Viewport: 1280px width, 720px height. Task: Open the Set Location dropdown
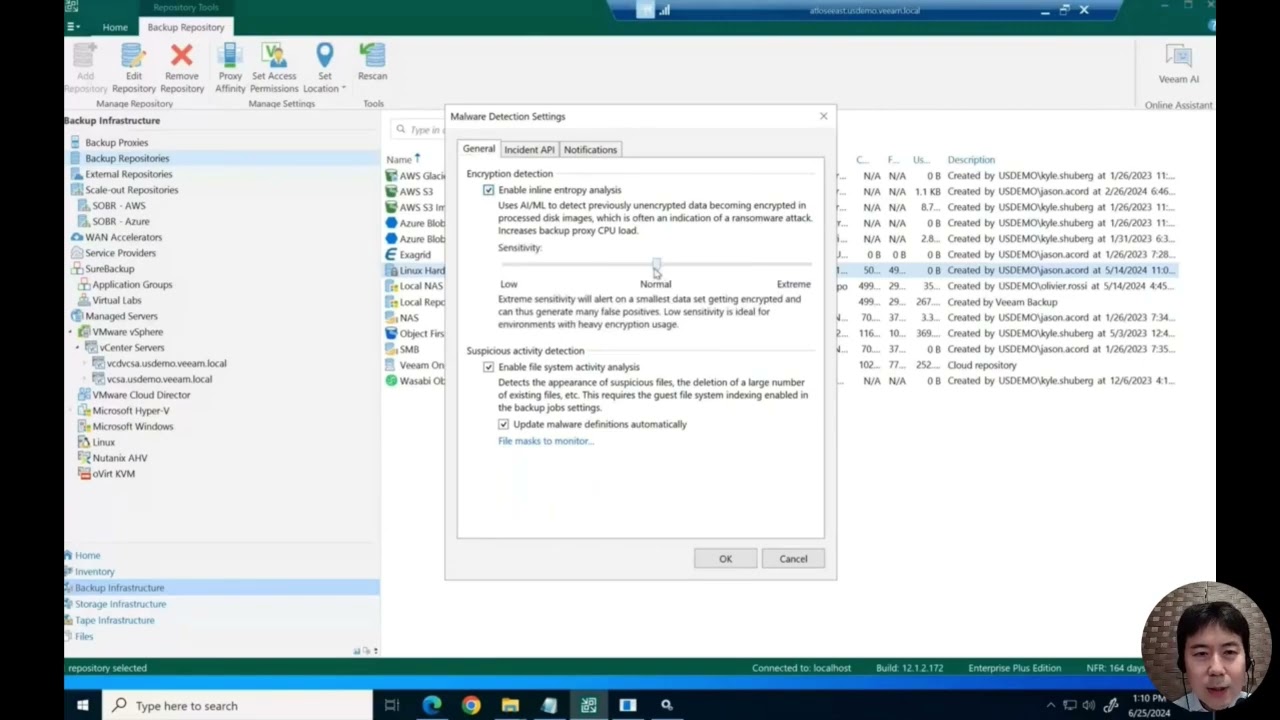click(x=324, y=68)
